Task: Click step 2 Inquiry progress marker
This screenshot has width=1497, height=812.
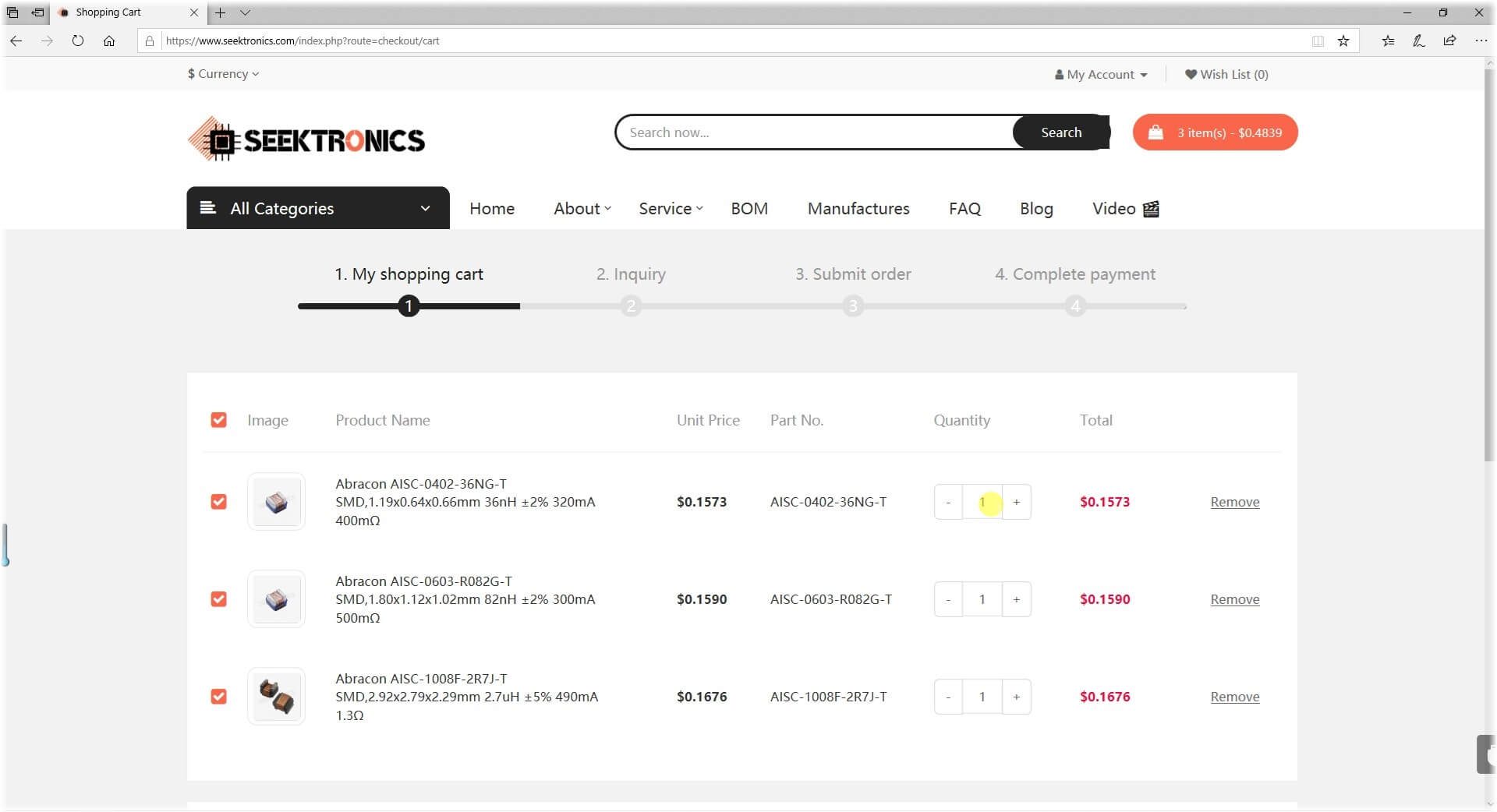Action: click(631, 306)
